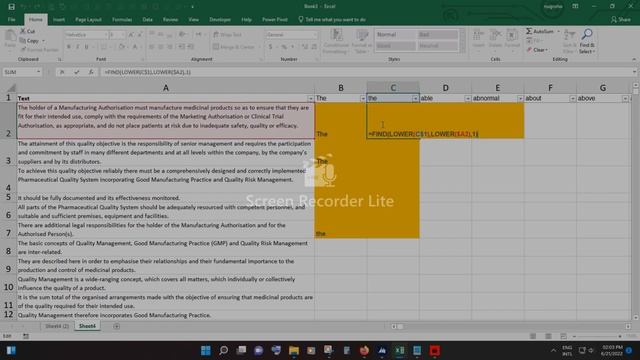Click the Share button
This screenshot has height=360, width=640.
[620, 20]
